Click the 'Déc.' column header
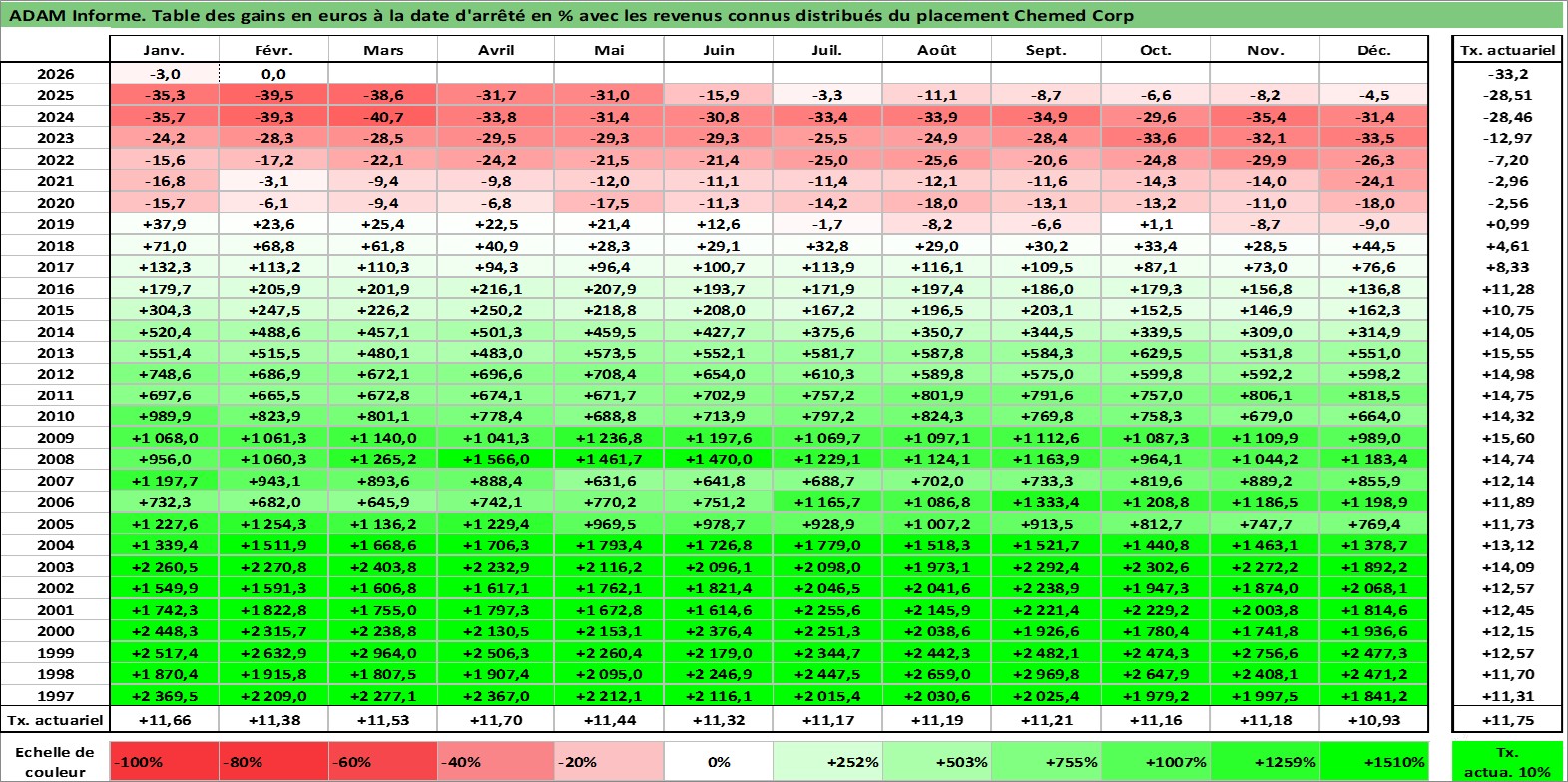The image size is (1568, 782). [x=1374, y=50]
